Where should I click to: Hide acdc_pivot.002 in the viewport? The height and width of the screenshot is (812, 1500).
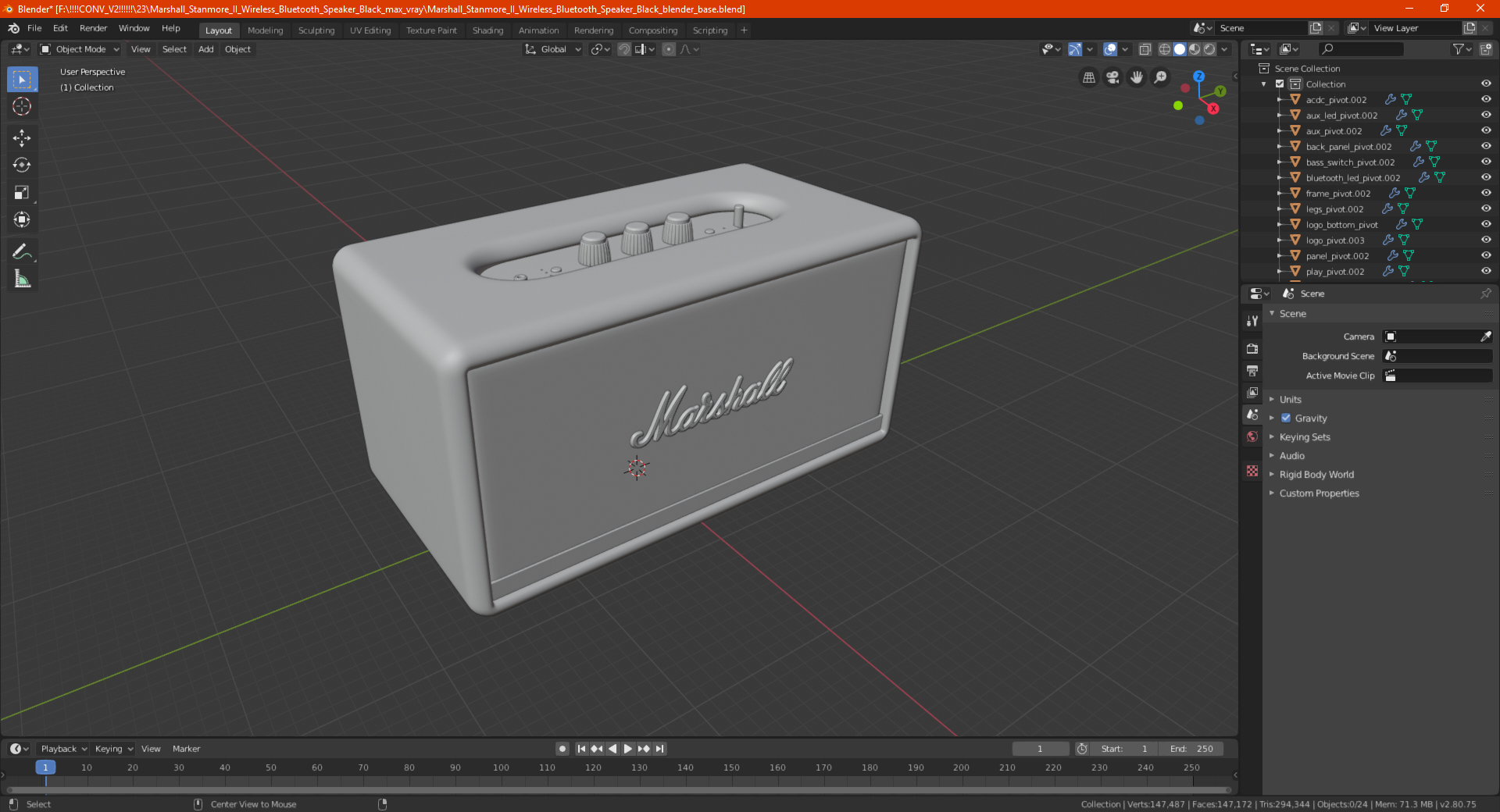click(x=1486, y=99)
